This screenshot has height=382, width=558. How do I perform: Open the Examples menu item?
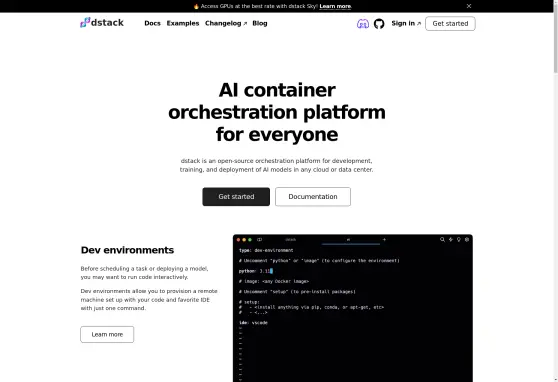point(183,23)
